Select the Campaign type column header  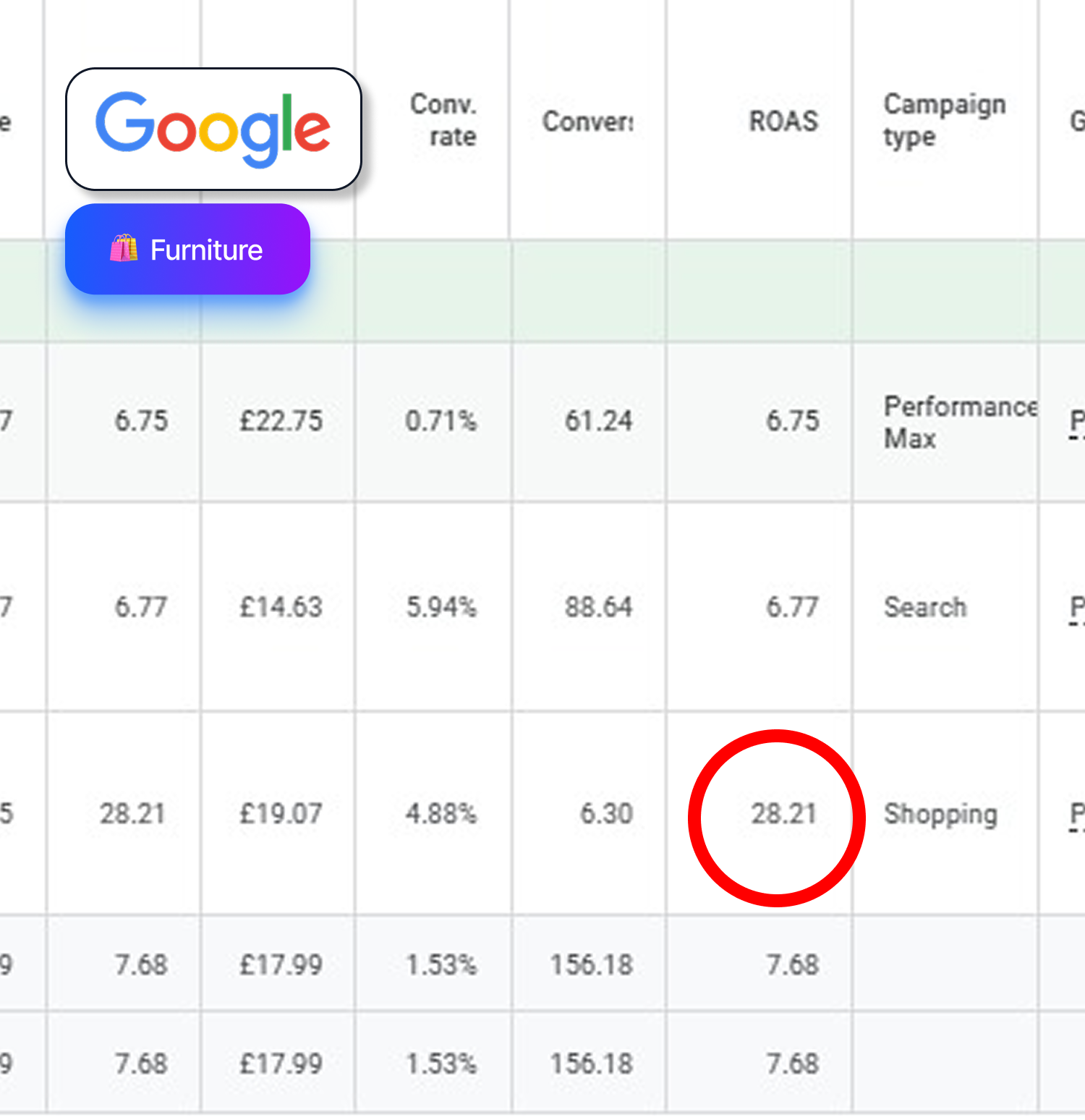(945, 120)
